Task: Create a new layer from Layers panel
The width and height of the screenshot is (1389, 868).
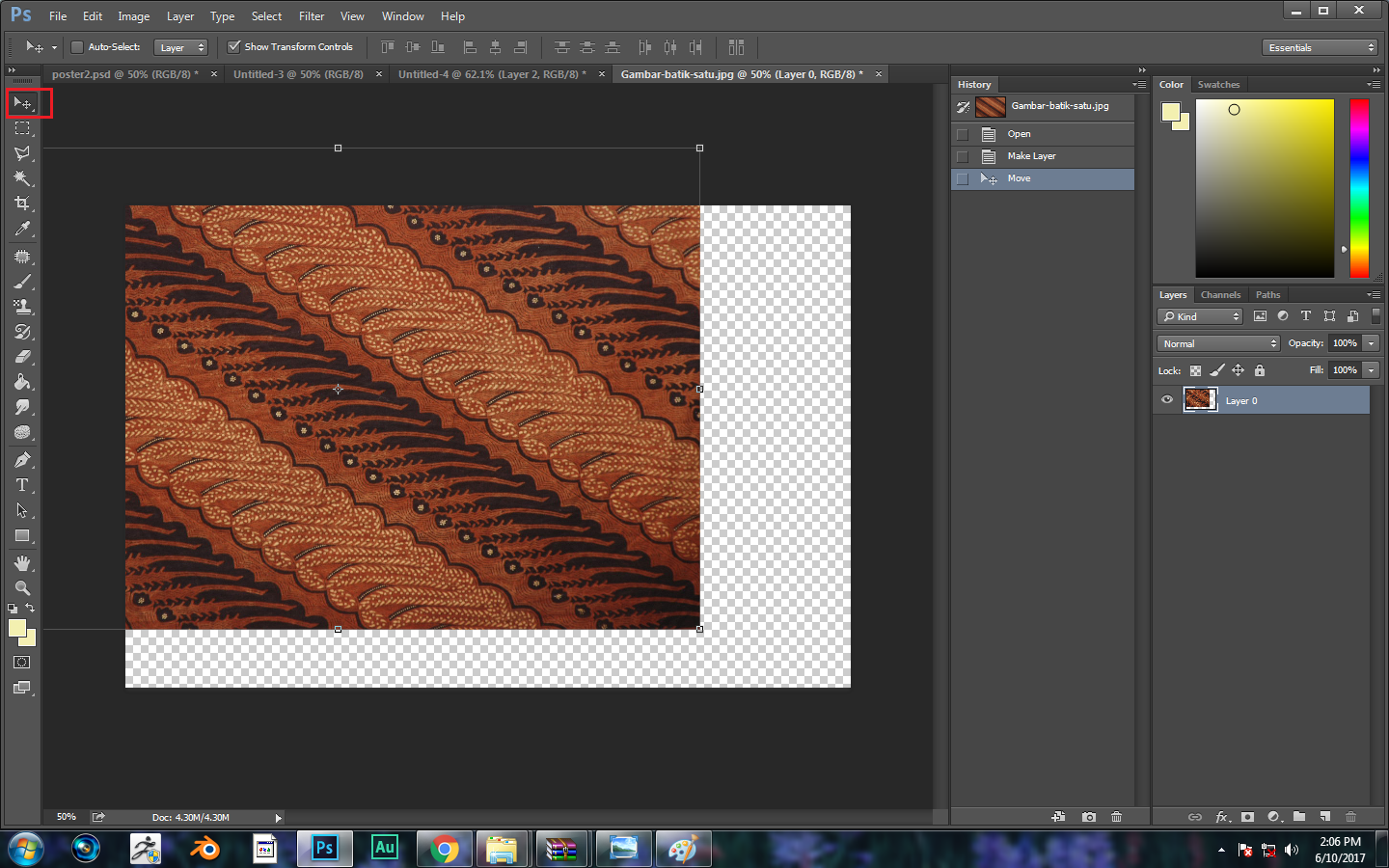Action: pos(1325,817)
